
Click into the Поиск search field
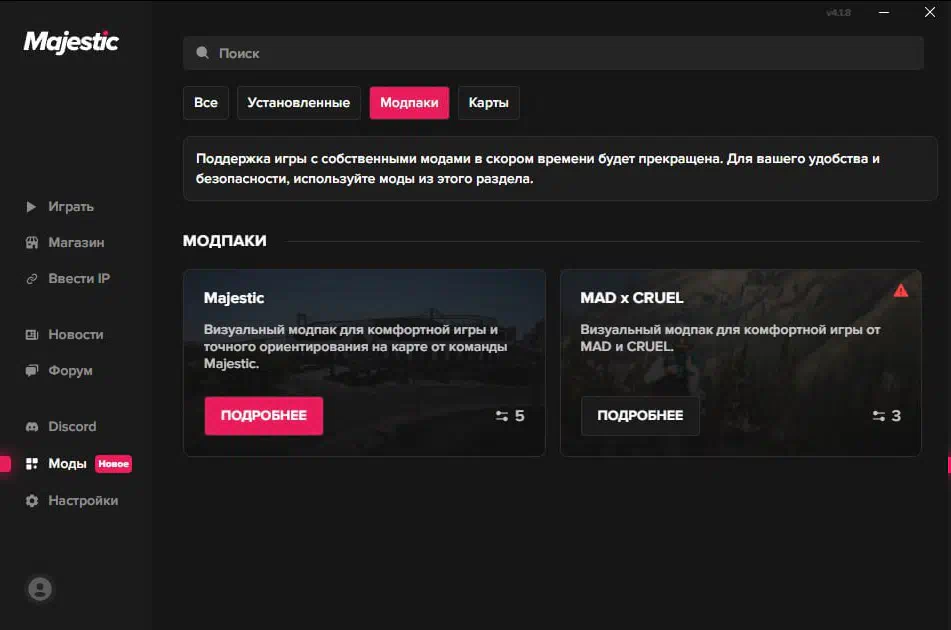tap(560, 53)
